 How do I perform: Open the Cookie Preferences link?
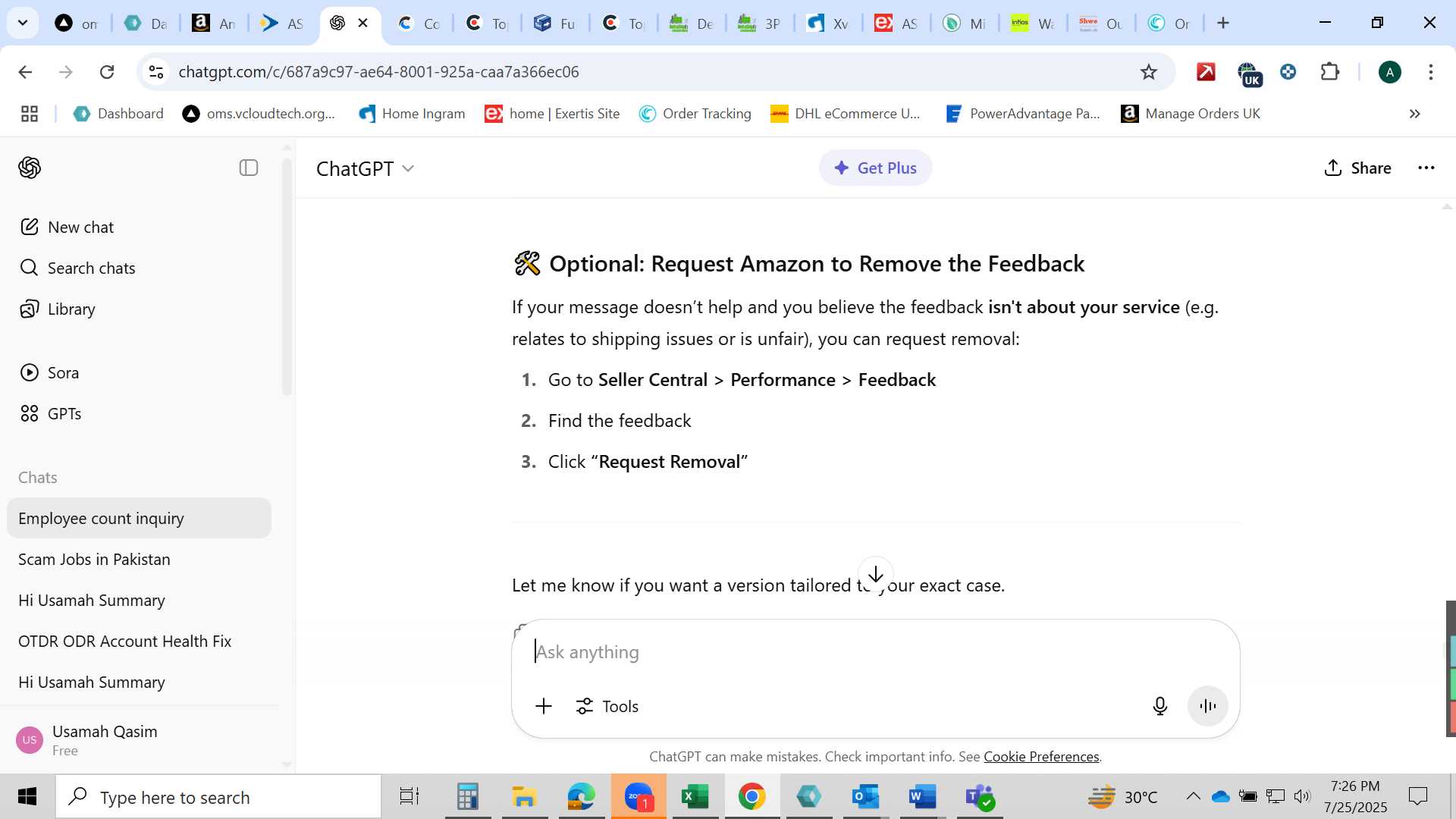pos(1041,756)
